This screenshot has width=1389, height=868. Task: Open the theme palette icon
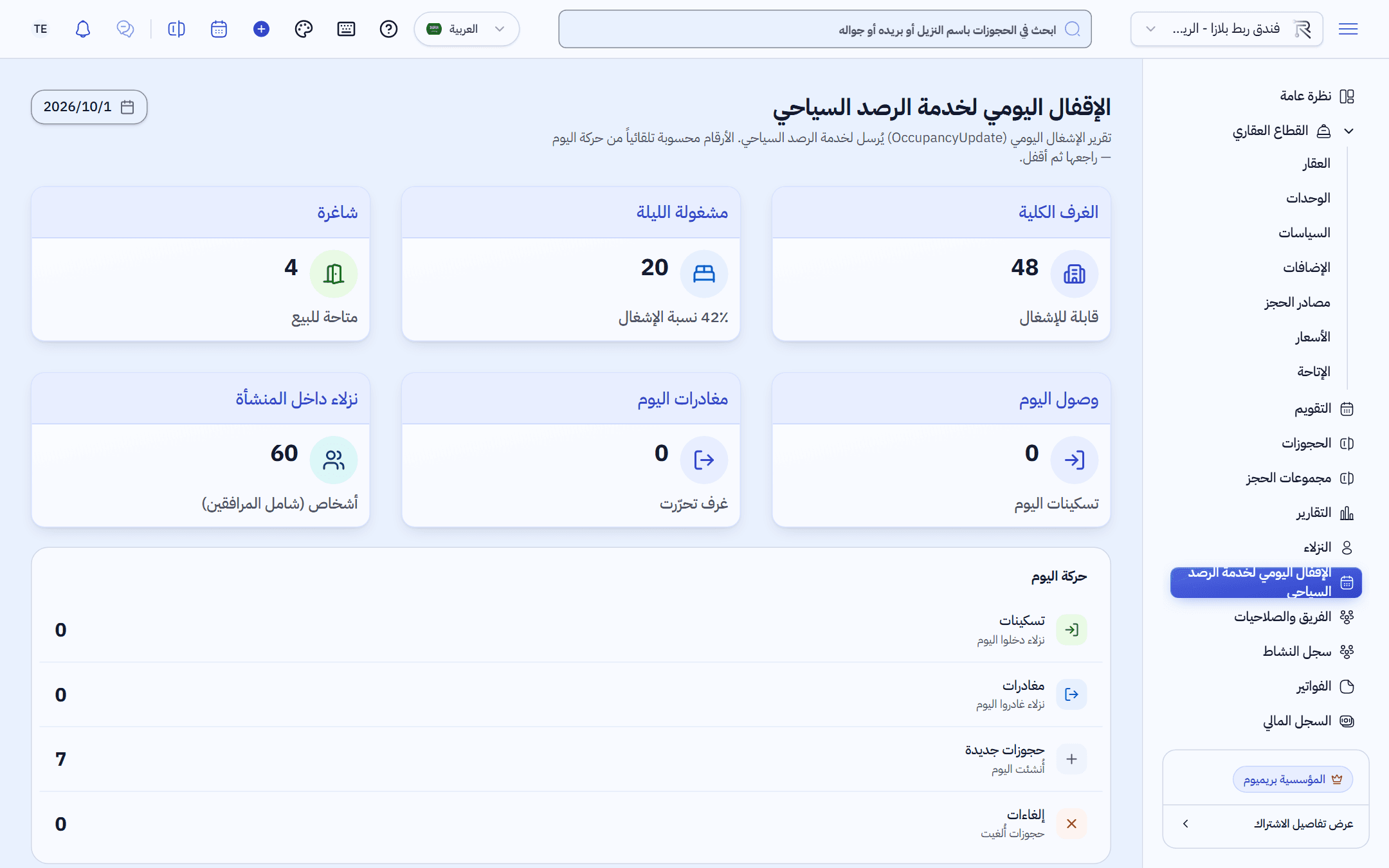click(304, 29)
